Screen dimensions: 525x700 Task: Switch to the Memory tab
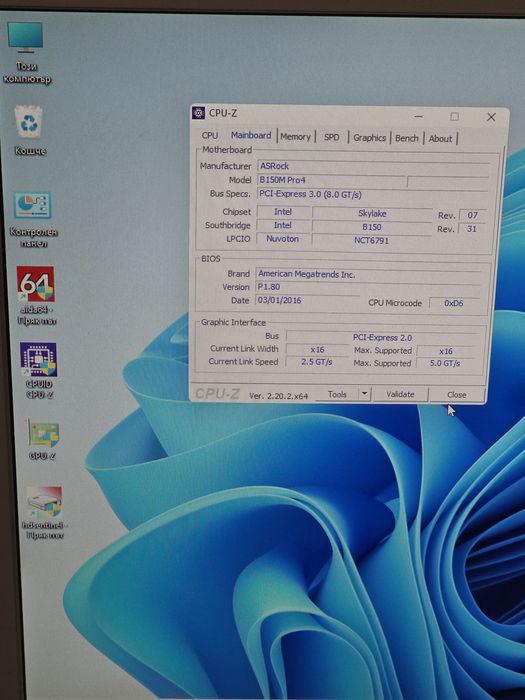click(295, 137)
